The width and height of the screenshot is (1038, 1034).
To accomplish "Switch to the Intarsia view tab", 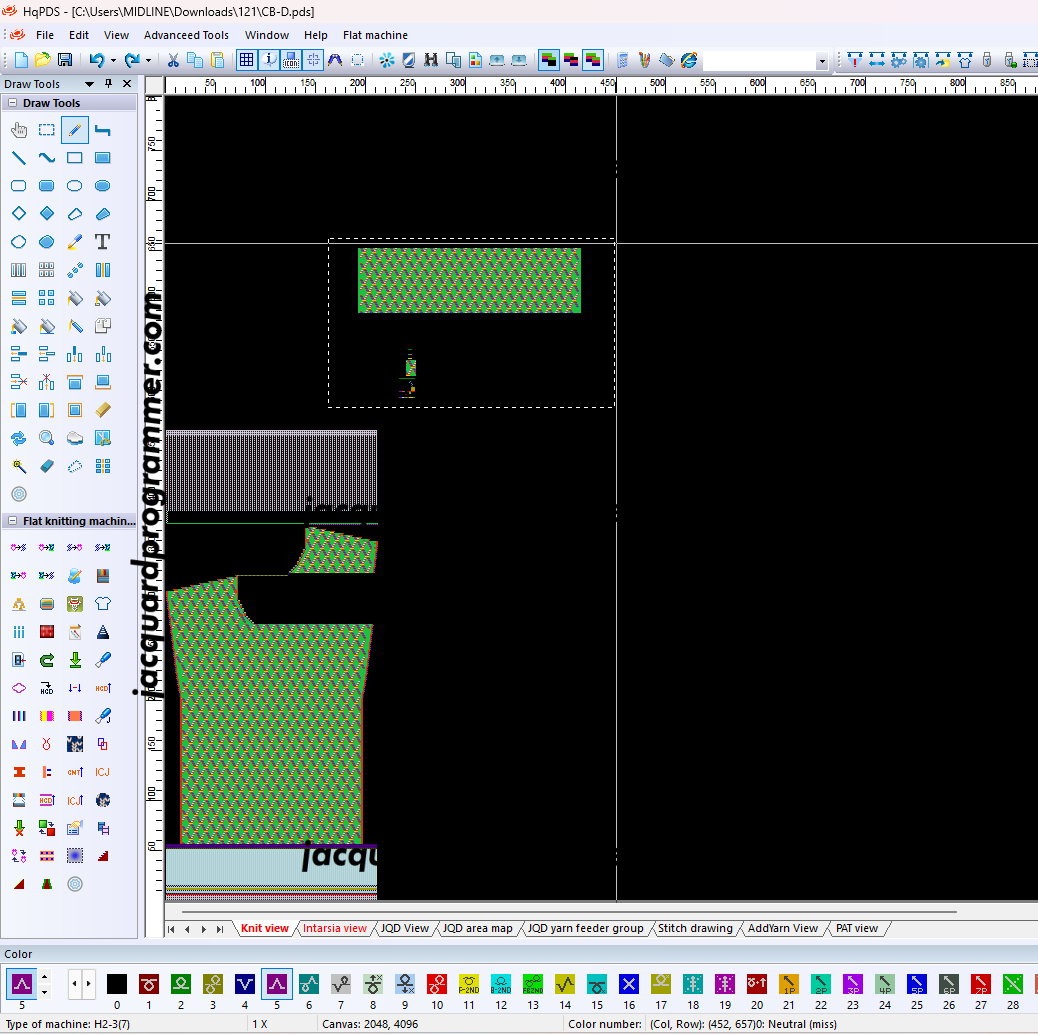I will click(x=335, y=928).
